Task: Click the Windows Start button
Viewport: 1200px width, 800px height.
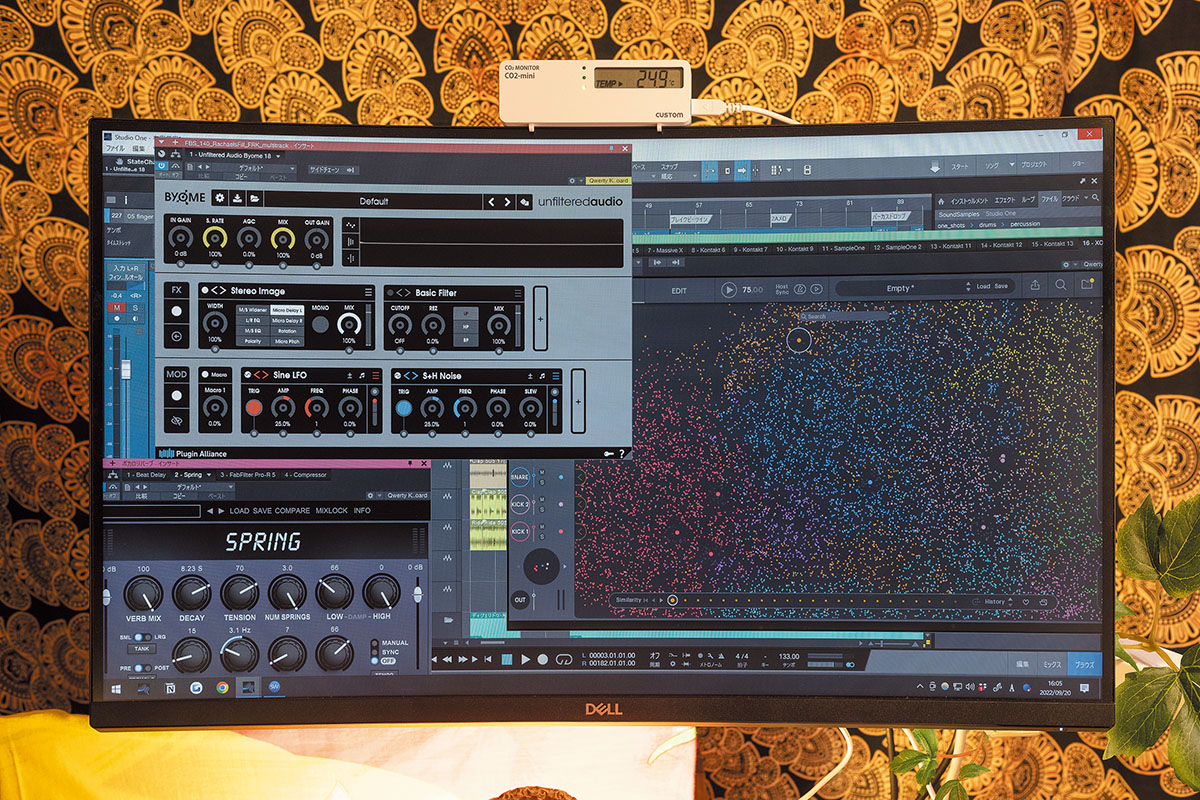Action: (x=118, y=689)
